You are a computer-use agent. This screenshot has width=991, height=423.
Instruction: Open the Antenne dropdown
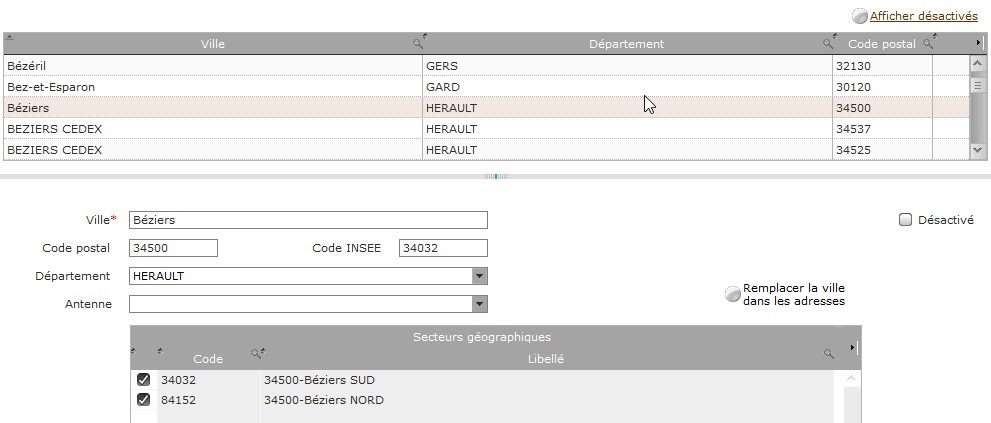tap(480, 304)
